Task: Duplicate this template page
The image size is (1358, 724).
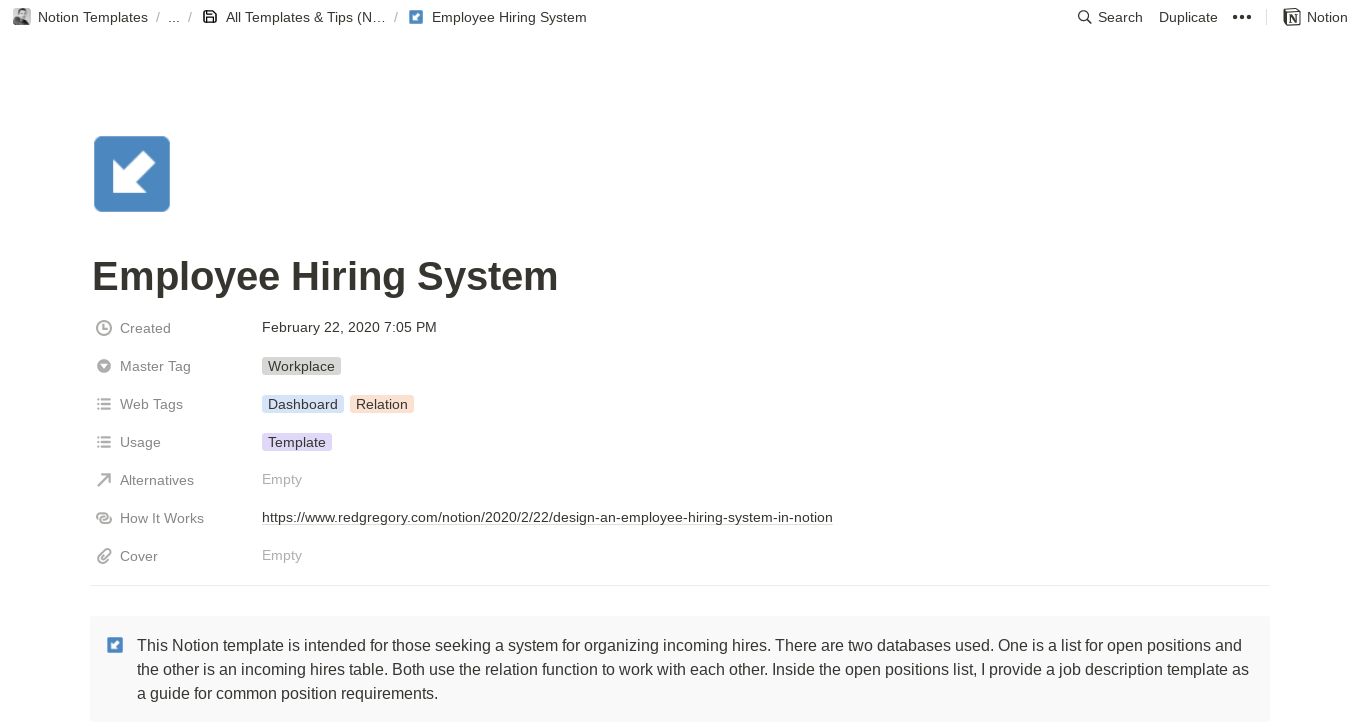Action: 1188,17
